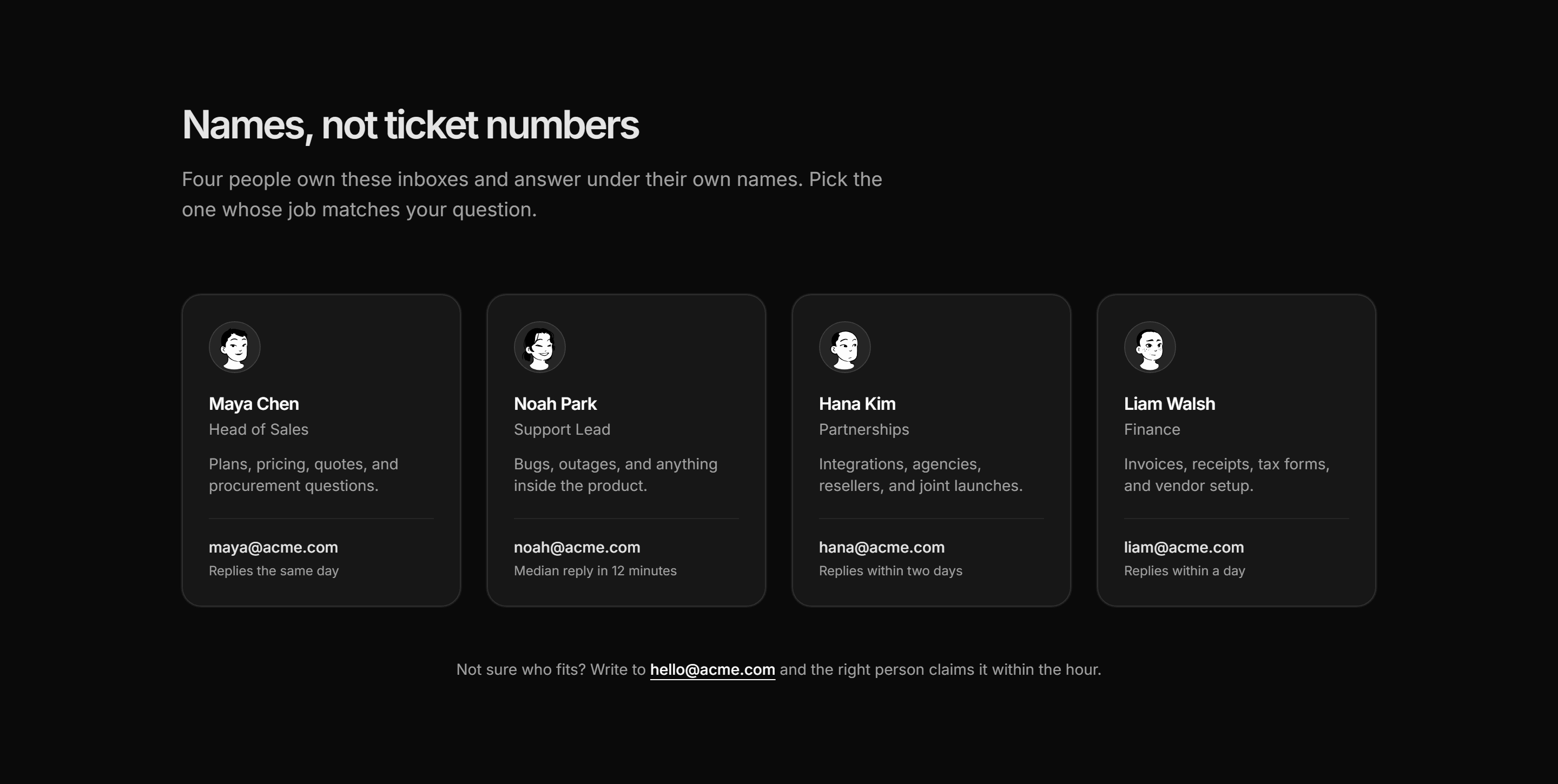1558x784 pixels.
Task: Click Maya Chen's avatar icon
Action: [x=235, y=347]
